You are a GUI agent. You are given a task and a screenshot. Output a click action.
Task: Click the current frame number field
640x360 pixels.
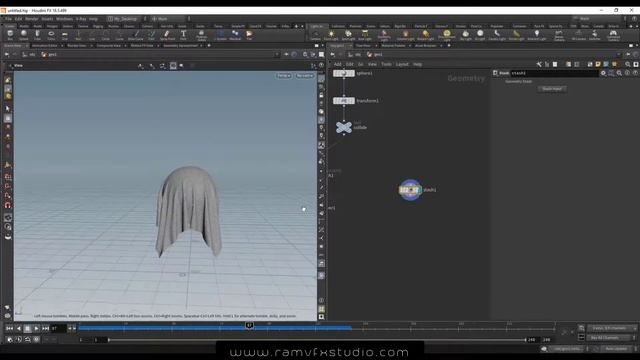[59, 328]
